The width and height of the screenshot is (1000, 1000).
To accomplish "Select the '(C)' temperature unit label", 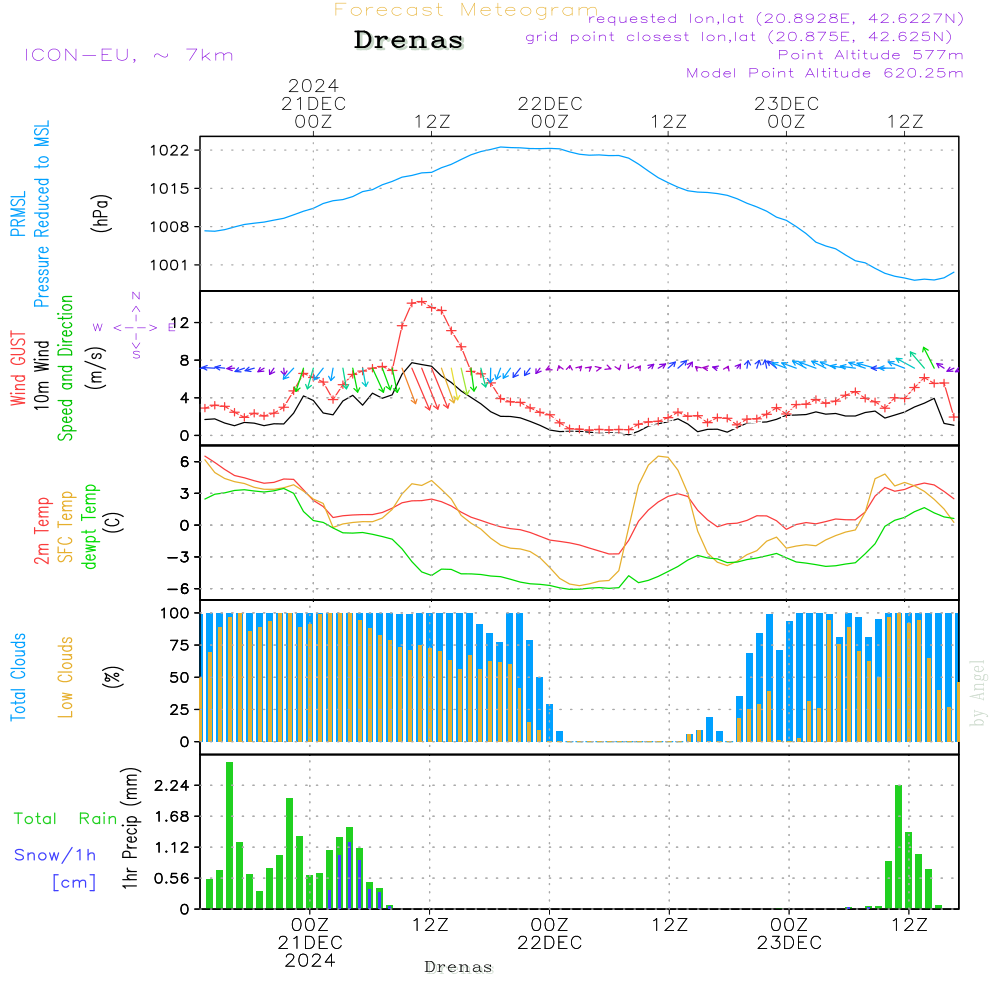I will [x=113, y=523].
